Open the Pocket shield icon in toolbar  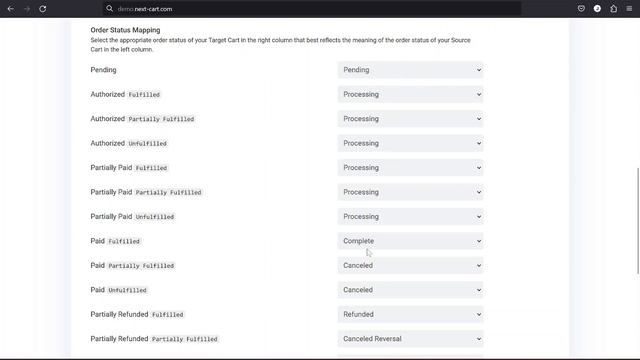(581, 9)
